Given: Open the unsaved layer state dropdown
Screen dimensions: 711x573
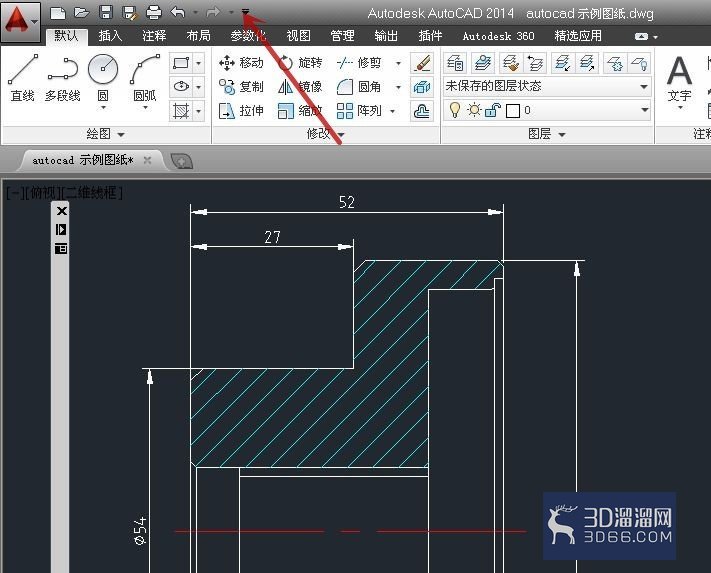Looking at the screenshot, I should (x=547, y=86).
